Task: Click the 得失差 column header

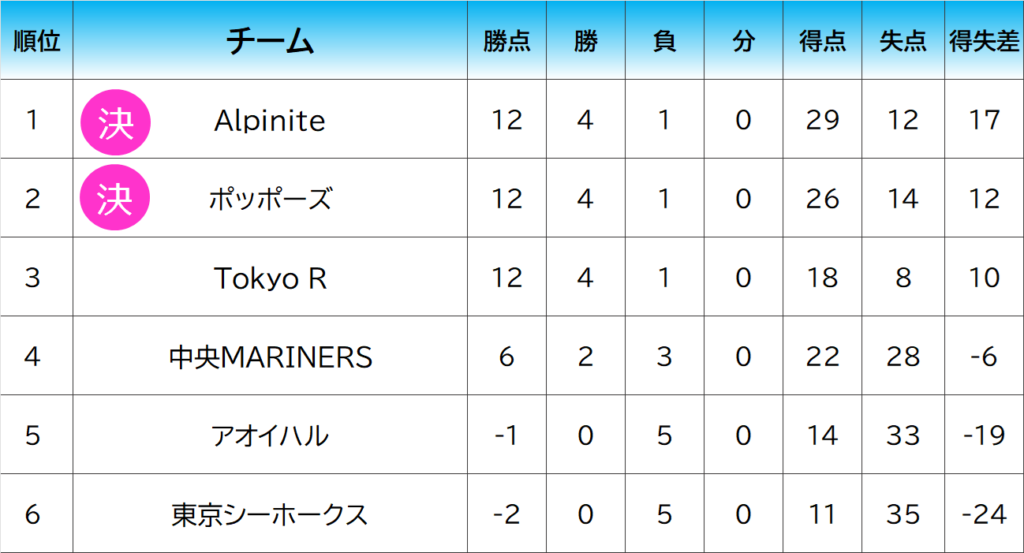Action: click(984, 41)
